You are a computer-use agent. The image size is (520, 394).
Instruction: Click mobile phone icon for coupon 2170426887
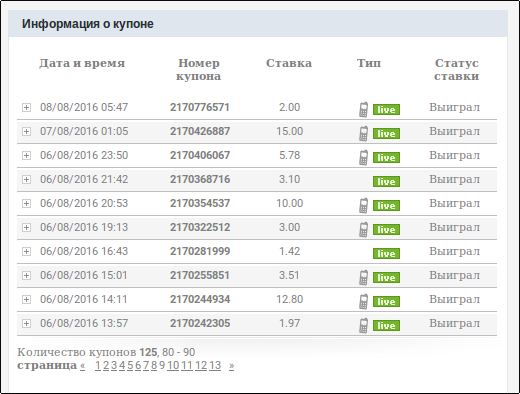click(364, 133)
